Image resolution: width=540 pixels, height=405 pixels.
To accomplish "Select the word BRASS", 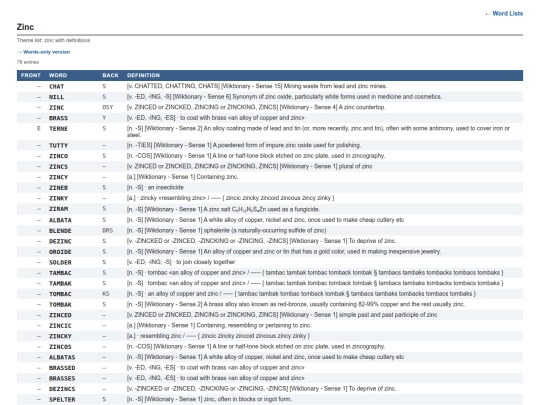I will 58,118.
